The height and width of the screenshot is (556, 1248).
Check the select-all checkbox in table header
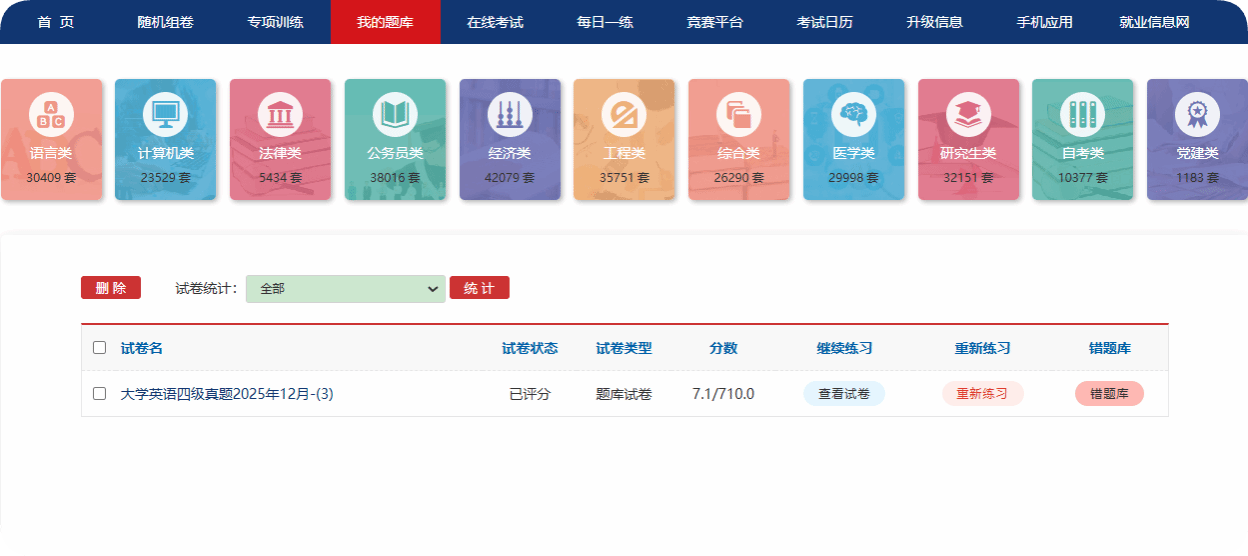(x=99, y=348)
